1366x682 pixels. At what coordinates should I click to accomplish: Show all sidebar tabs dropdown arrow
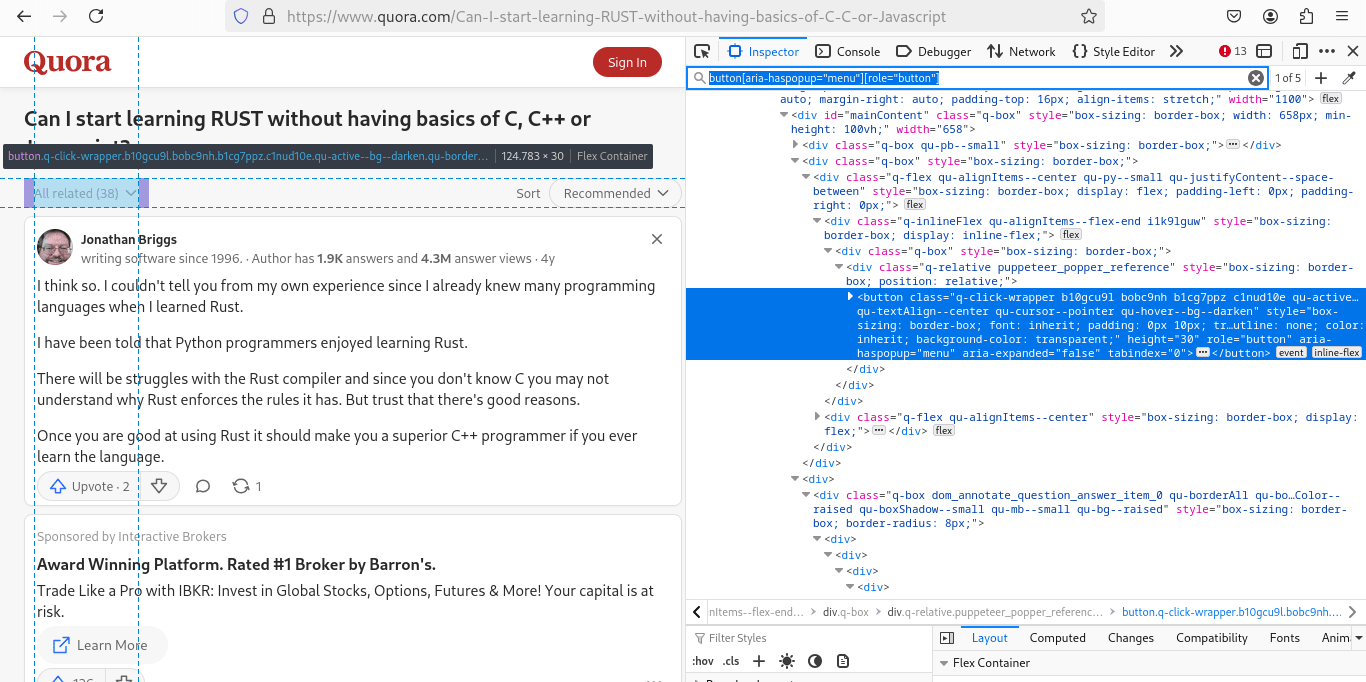point(1358,638)
